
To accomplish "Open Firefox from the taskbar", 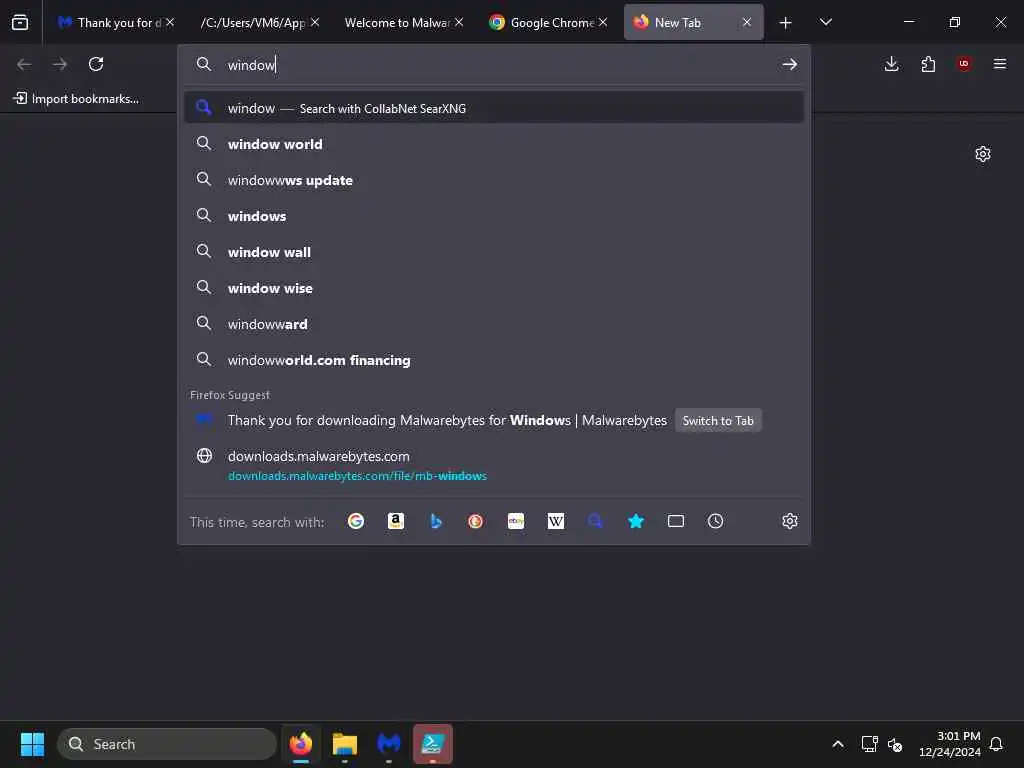I will (301, 744).
